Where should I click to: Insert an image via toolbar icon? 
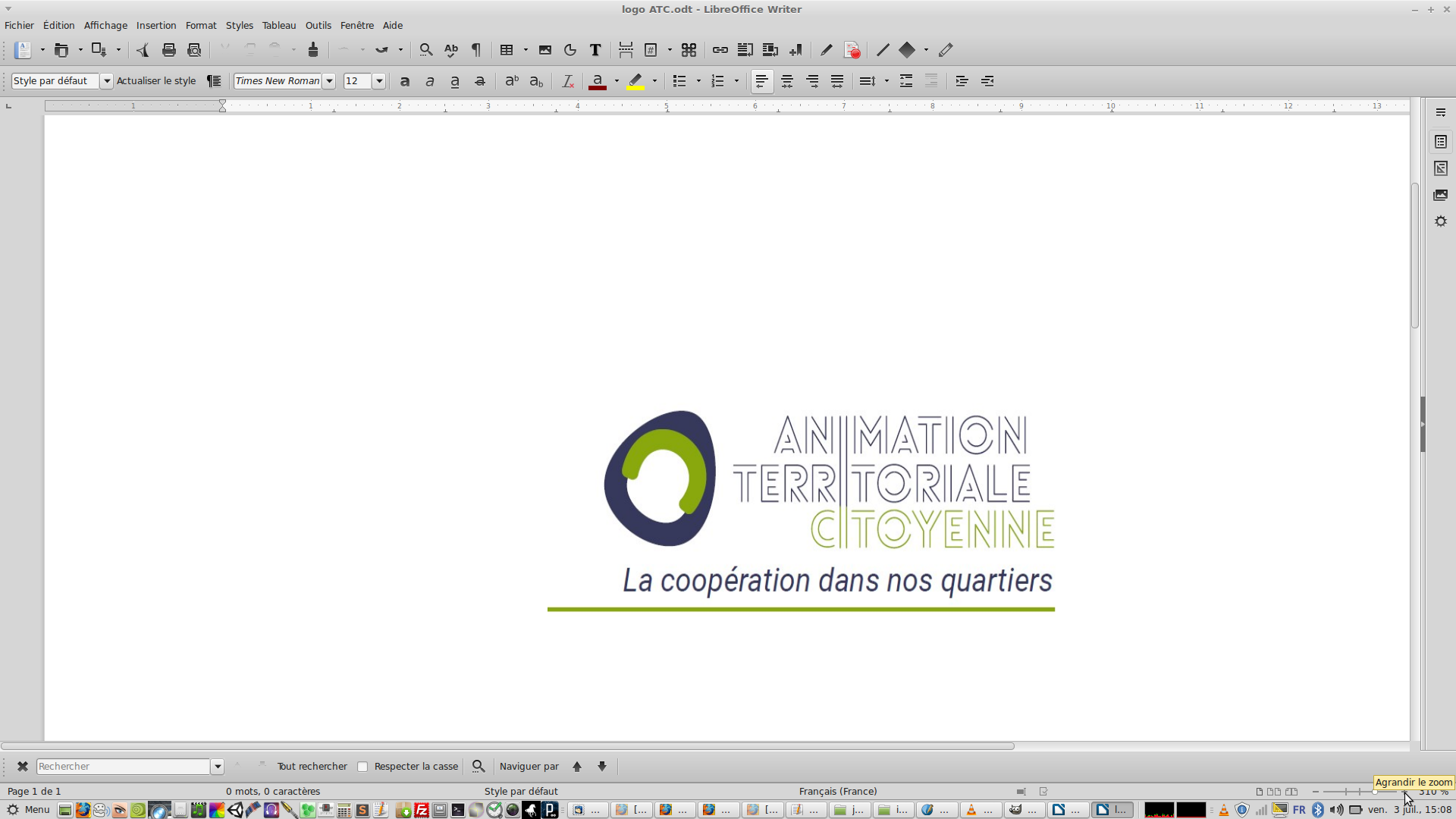(x=544, y=50)
